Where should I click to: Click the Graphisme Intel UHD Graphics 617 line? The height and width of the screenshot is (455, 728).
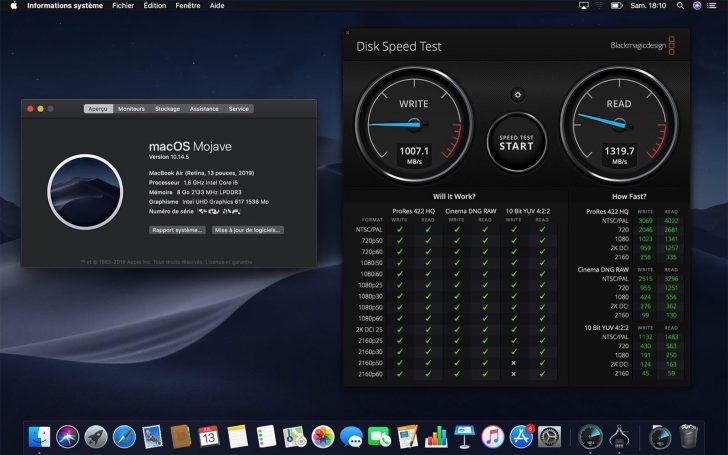[x=208, y=202]
